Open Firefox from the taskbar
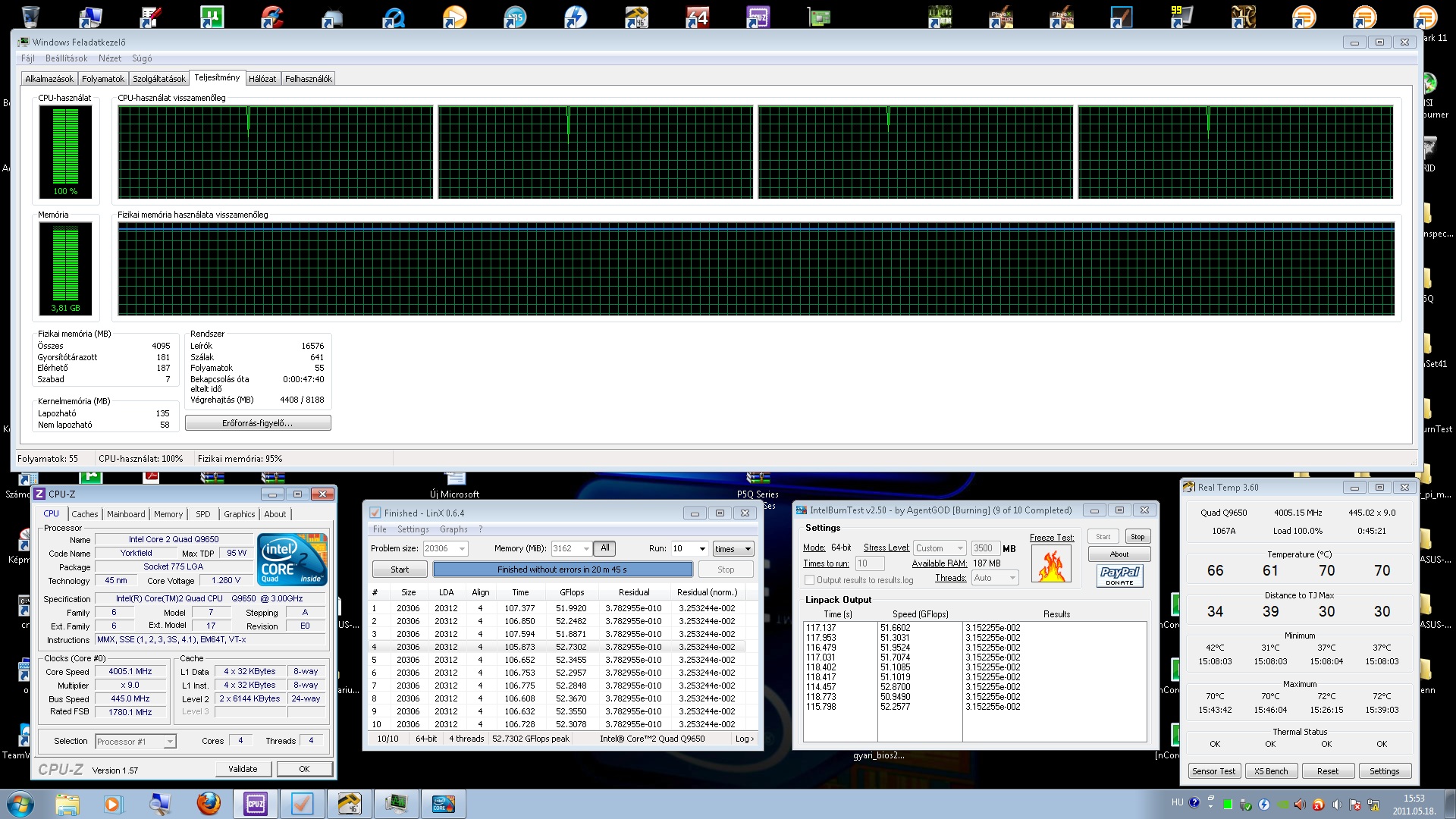This screenshot has height=819, width=1456. pos(209,804)
